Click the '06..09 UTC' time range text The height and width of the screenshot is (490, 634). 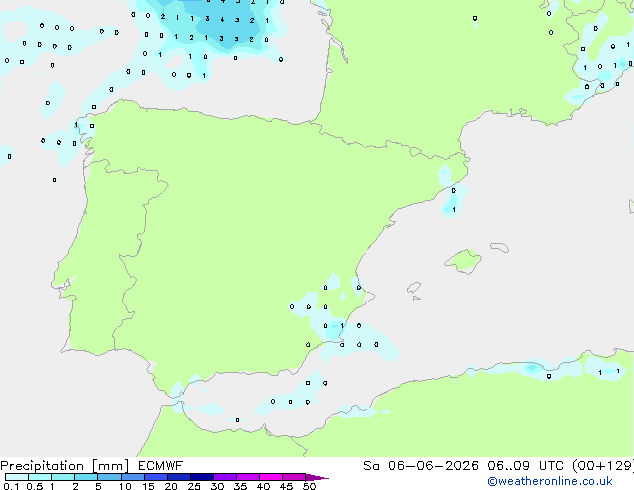pyautogui.click(x=525, y=466)
